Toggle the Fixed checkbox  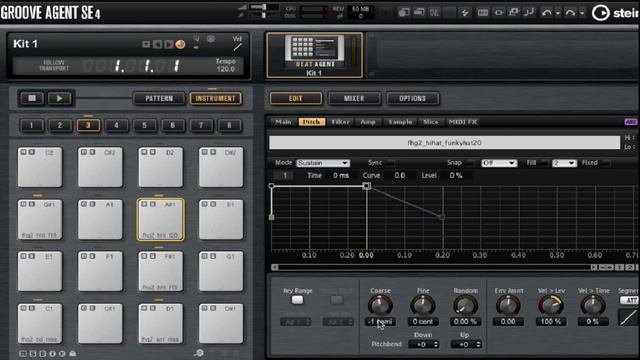pyautogui.click(x=606, y=163)
